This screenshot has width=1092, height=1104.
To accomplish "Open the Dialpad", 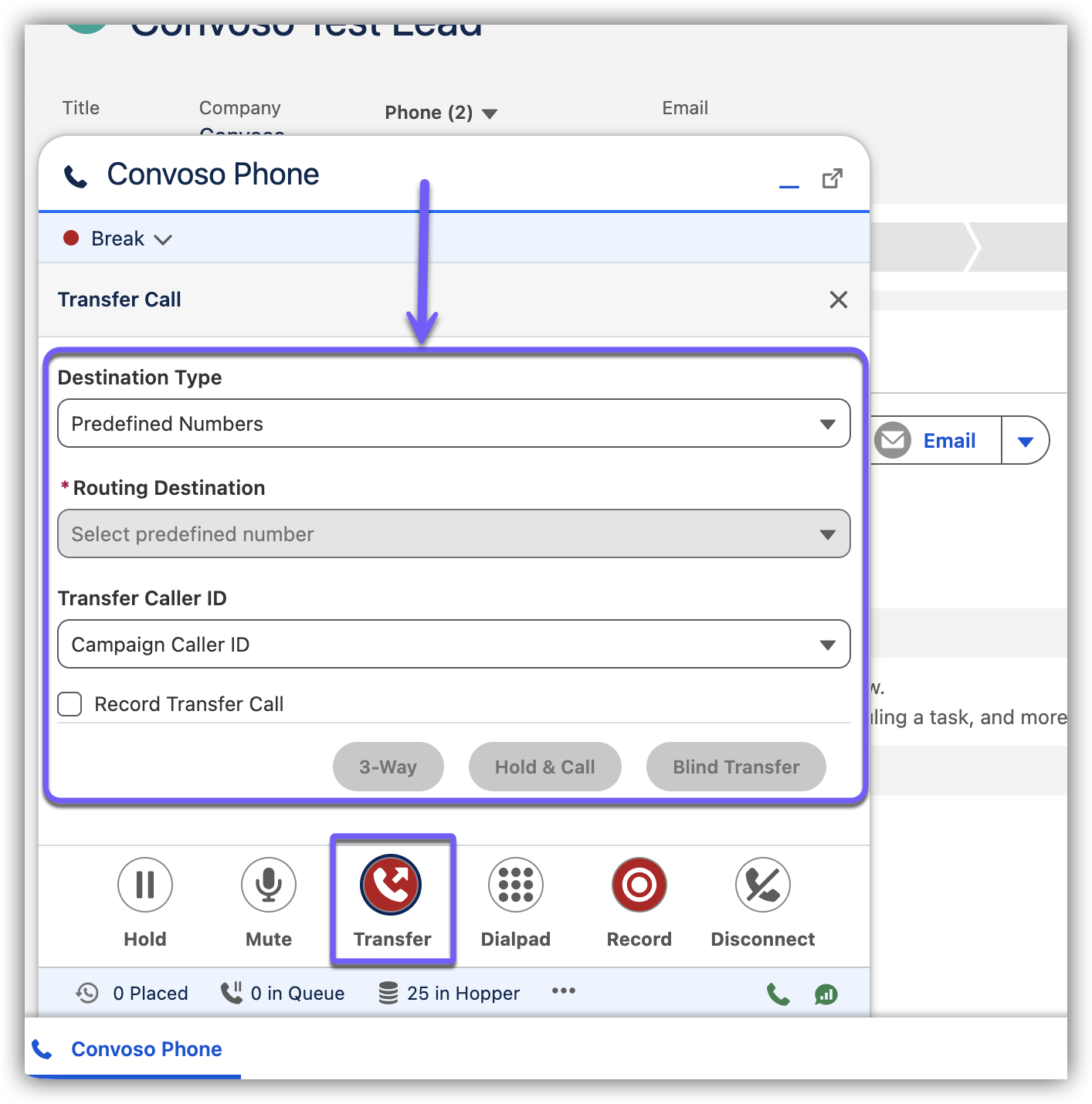I will coord(516,885).
